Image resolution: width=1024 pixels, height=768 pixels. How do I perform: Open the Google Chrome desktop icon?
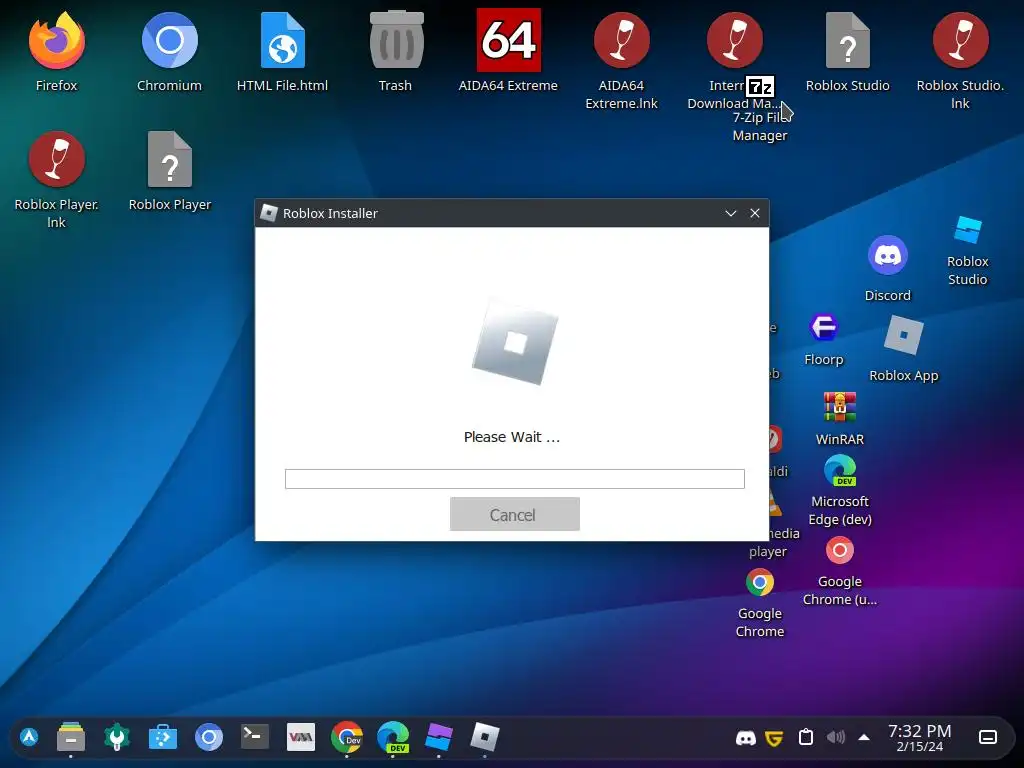[760, 582]
